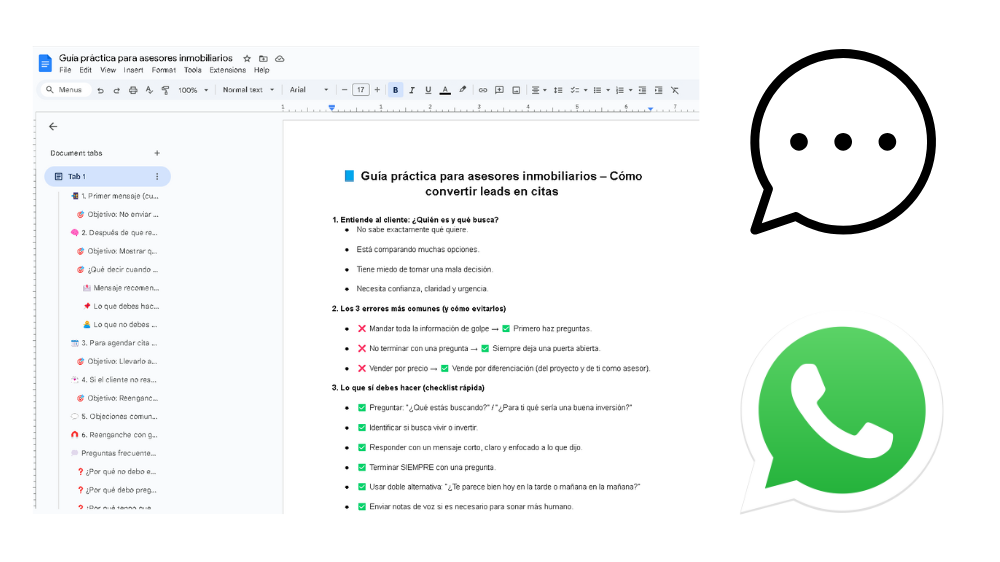Go to outline item '4. Si el cliente no rea...'
The height and width of the screenshot is (562, 1000).
[x=114, y=380]
